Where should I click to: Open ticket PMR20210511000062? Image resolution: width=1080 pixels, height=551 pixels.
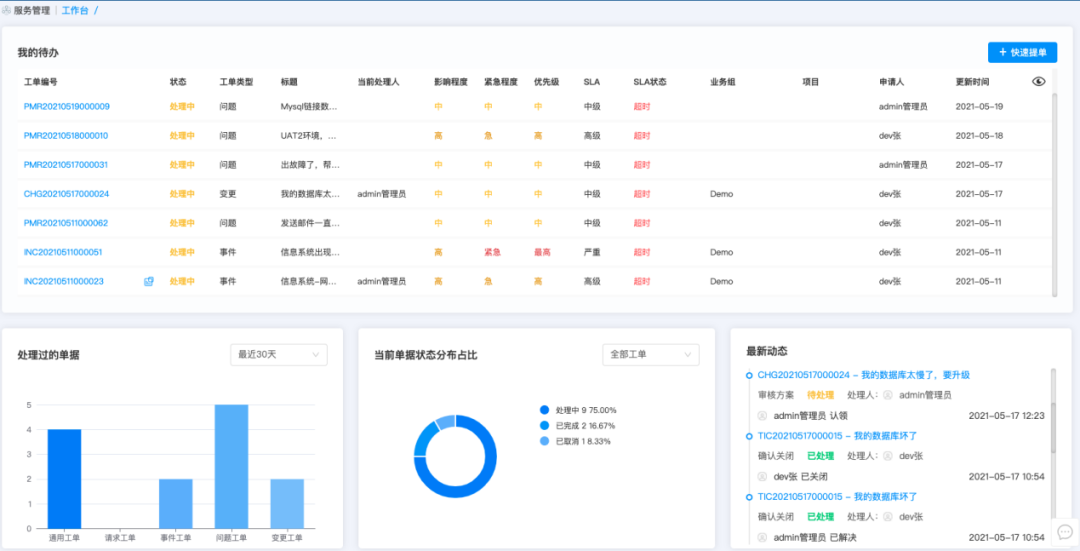(x=65, y=223)
